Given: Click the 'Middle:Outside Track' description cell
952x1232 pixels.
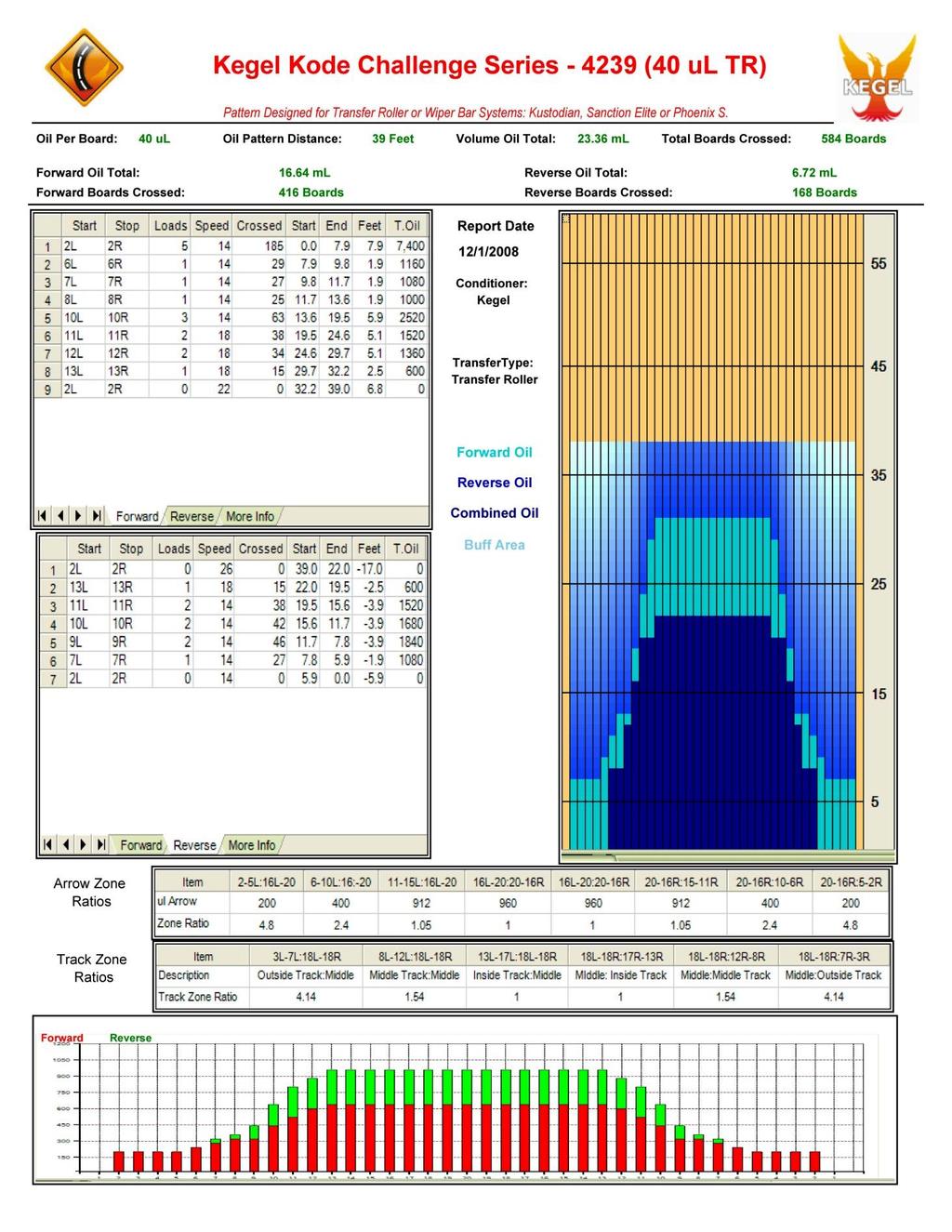Looking at the screenshot, I should tap(834, 975).
